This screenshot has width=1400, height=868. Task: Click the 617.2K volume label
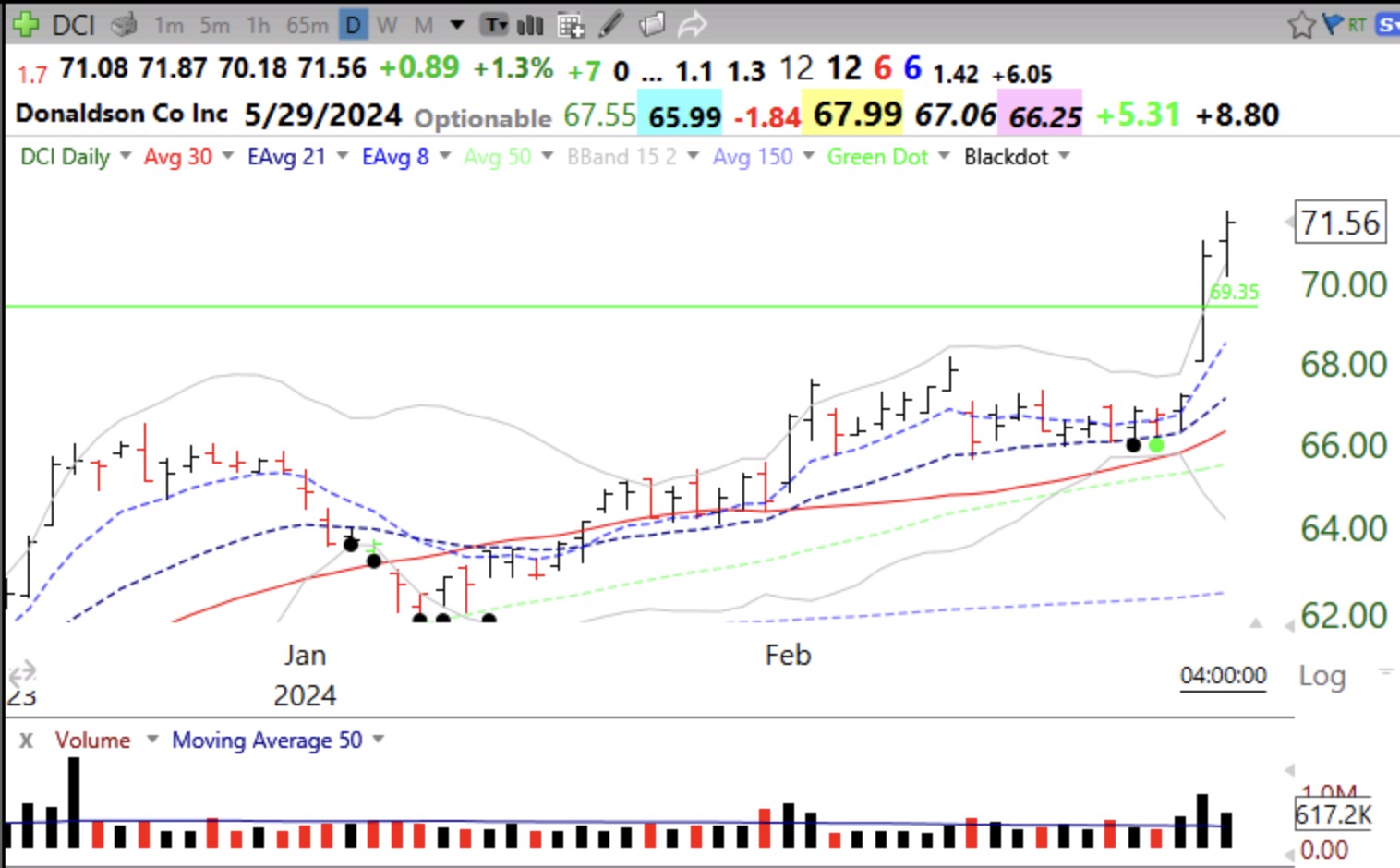(x=1334, y=814)
